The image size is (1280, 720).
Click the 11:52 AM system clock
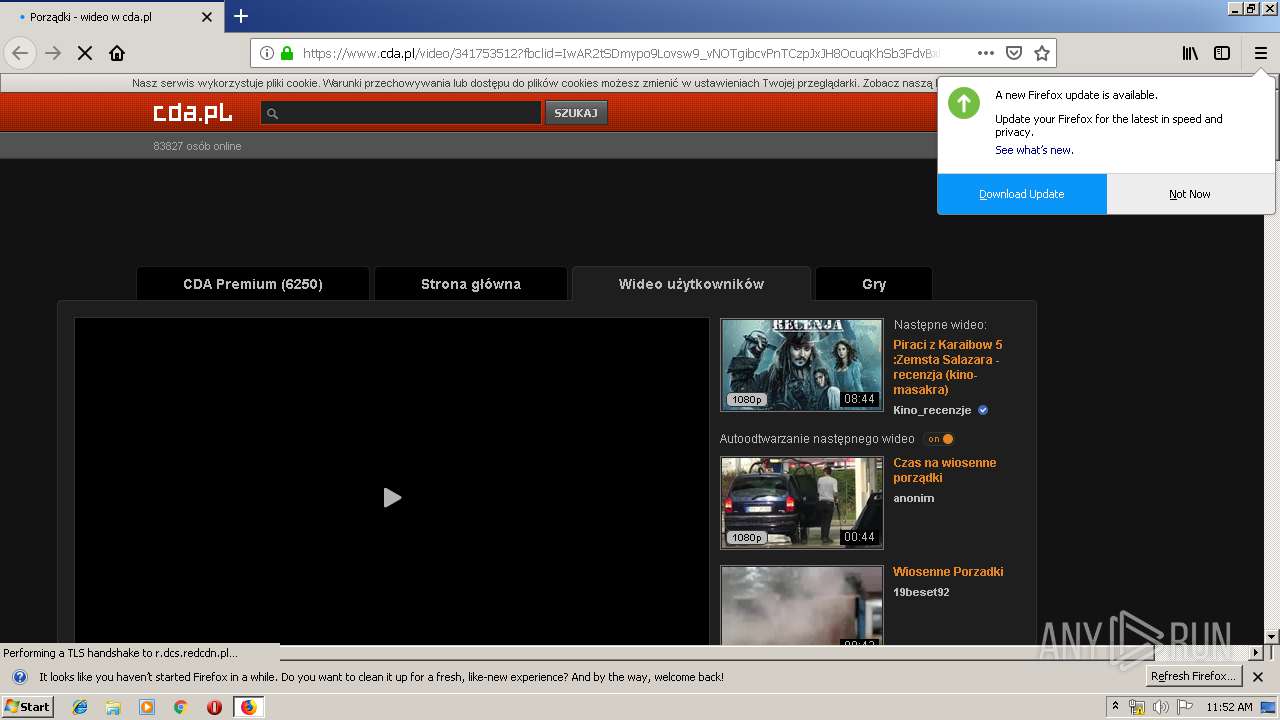pyautogui.click(x=1229, y=707)
